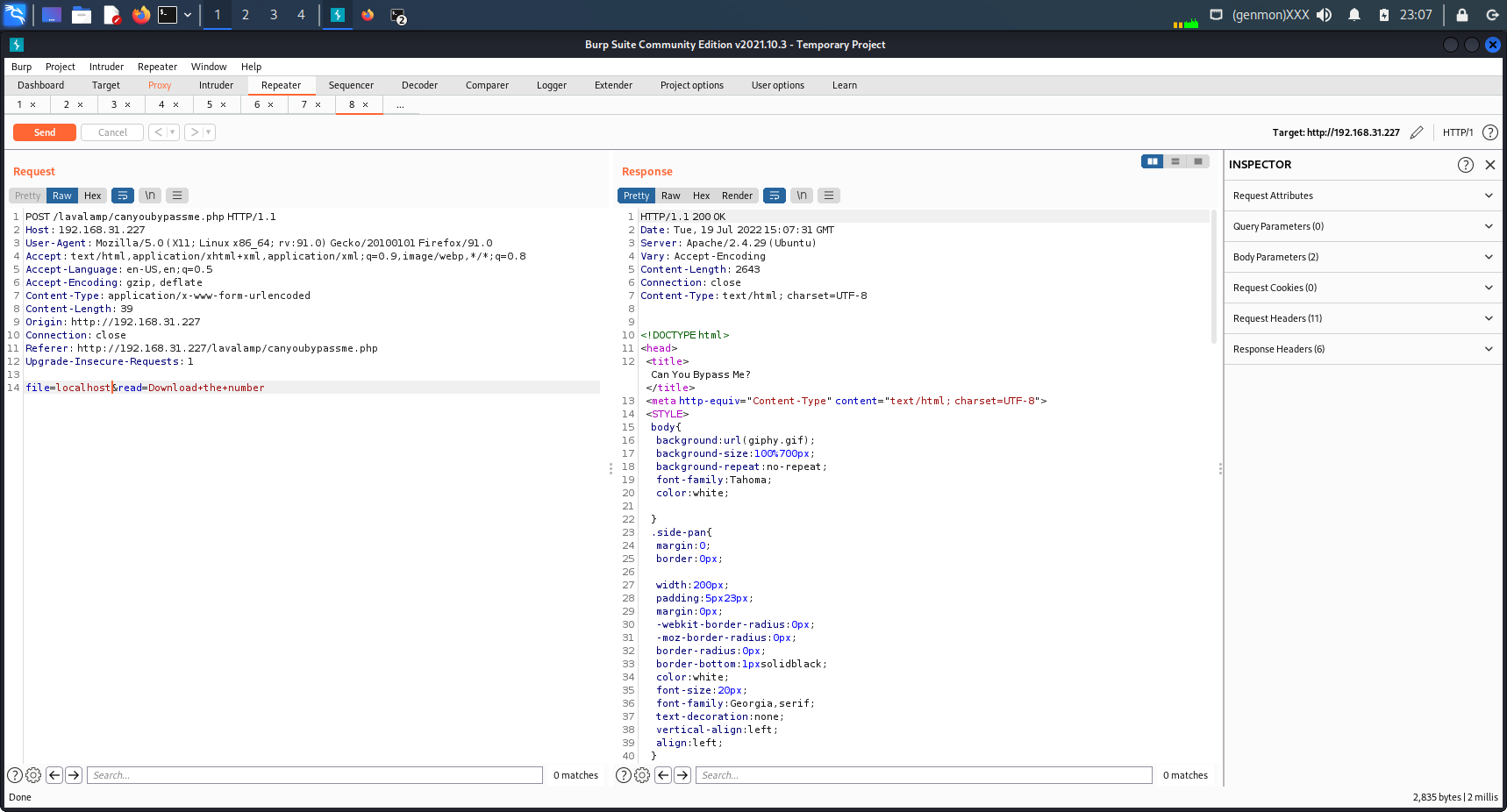This screenshot has height=812, width=1507.
Task: Switch to the Decoder tab
Action: point(419,85)
